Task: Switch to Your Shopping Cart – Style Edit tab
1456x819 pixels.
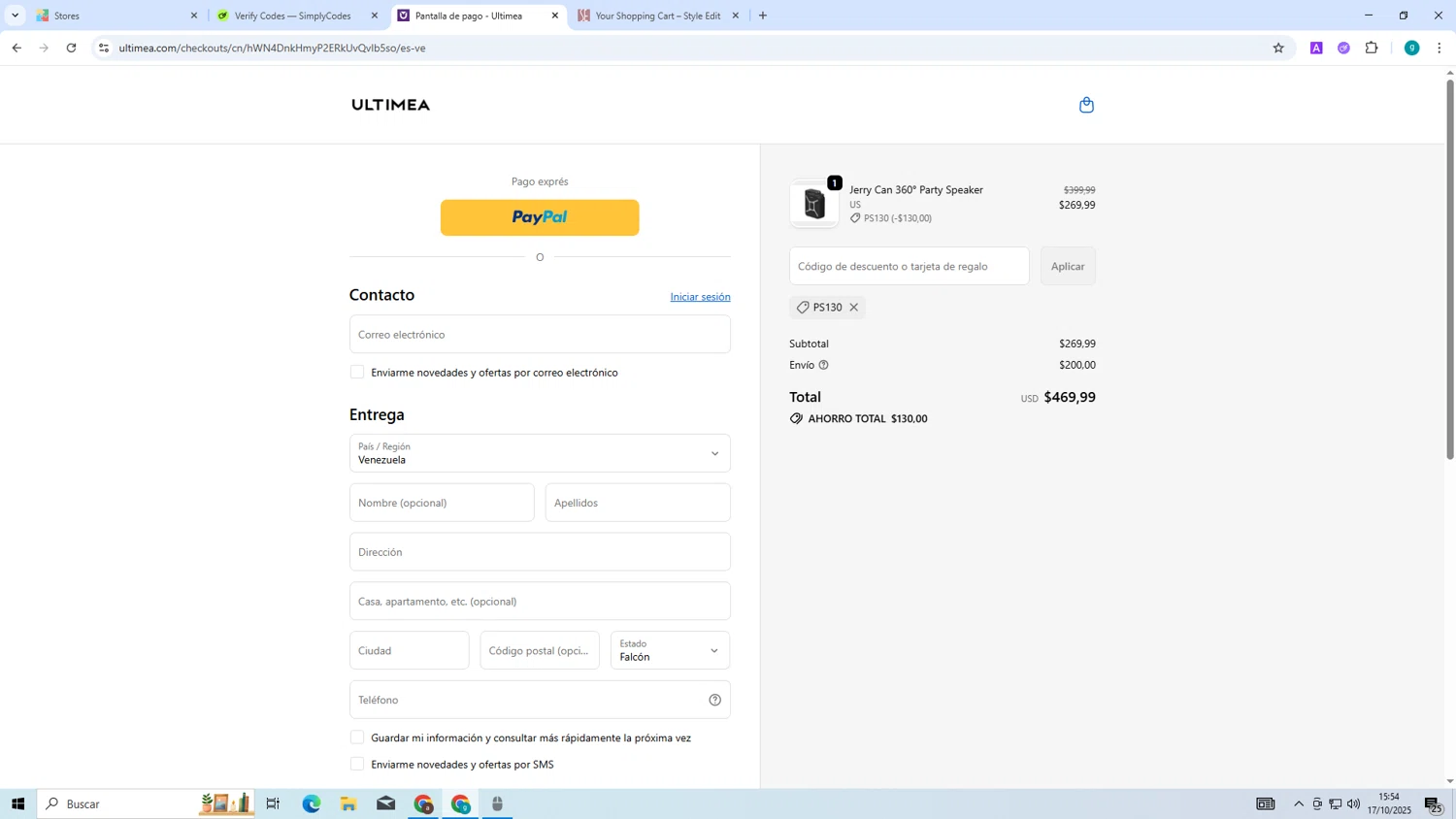Action: point(657,16)
